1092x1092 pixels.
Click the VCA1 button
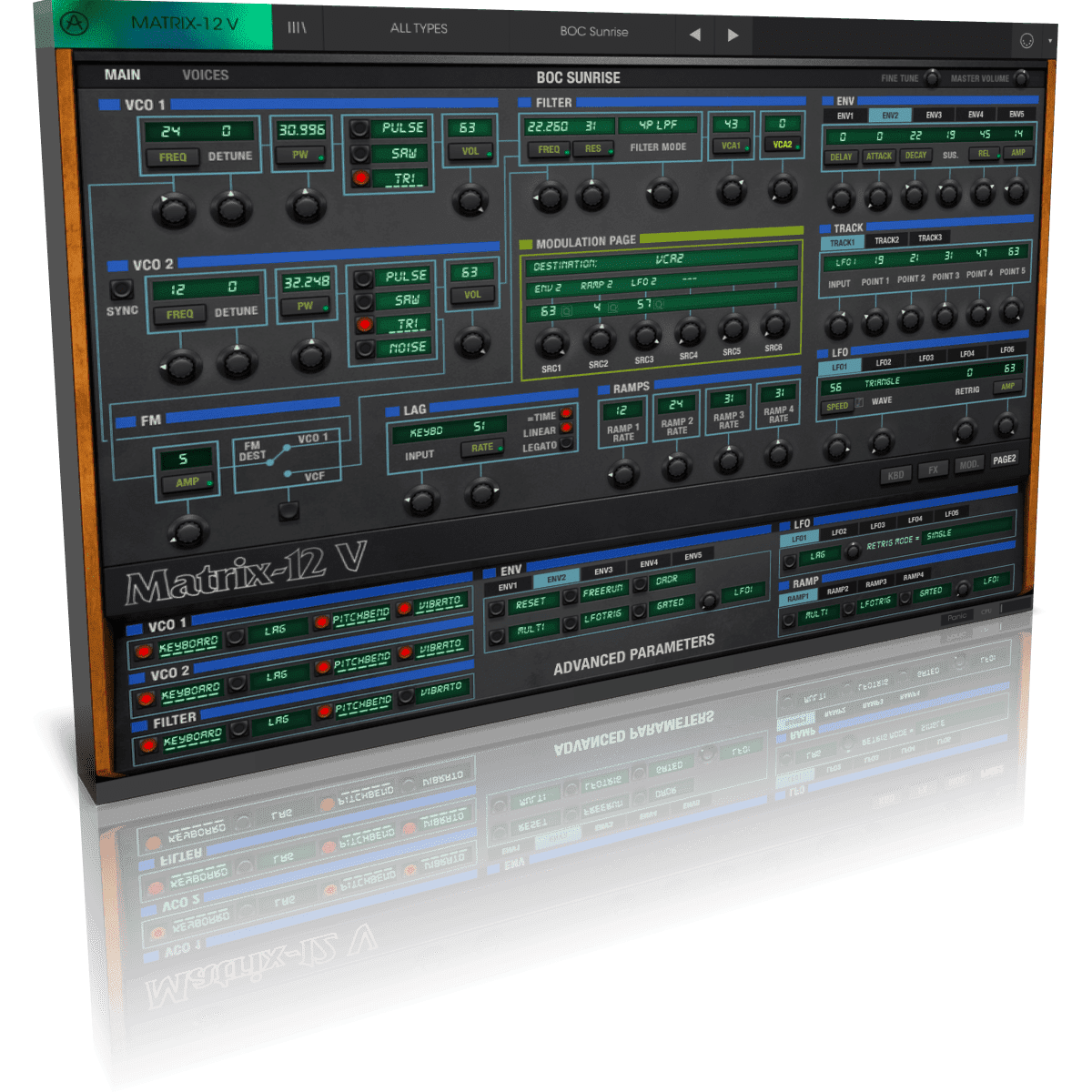[732, 145]
